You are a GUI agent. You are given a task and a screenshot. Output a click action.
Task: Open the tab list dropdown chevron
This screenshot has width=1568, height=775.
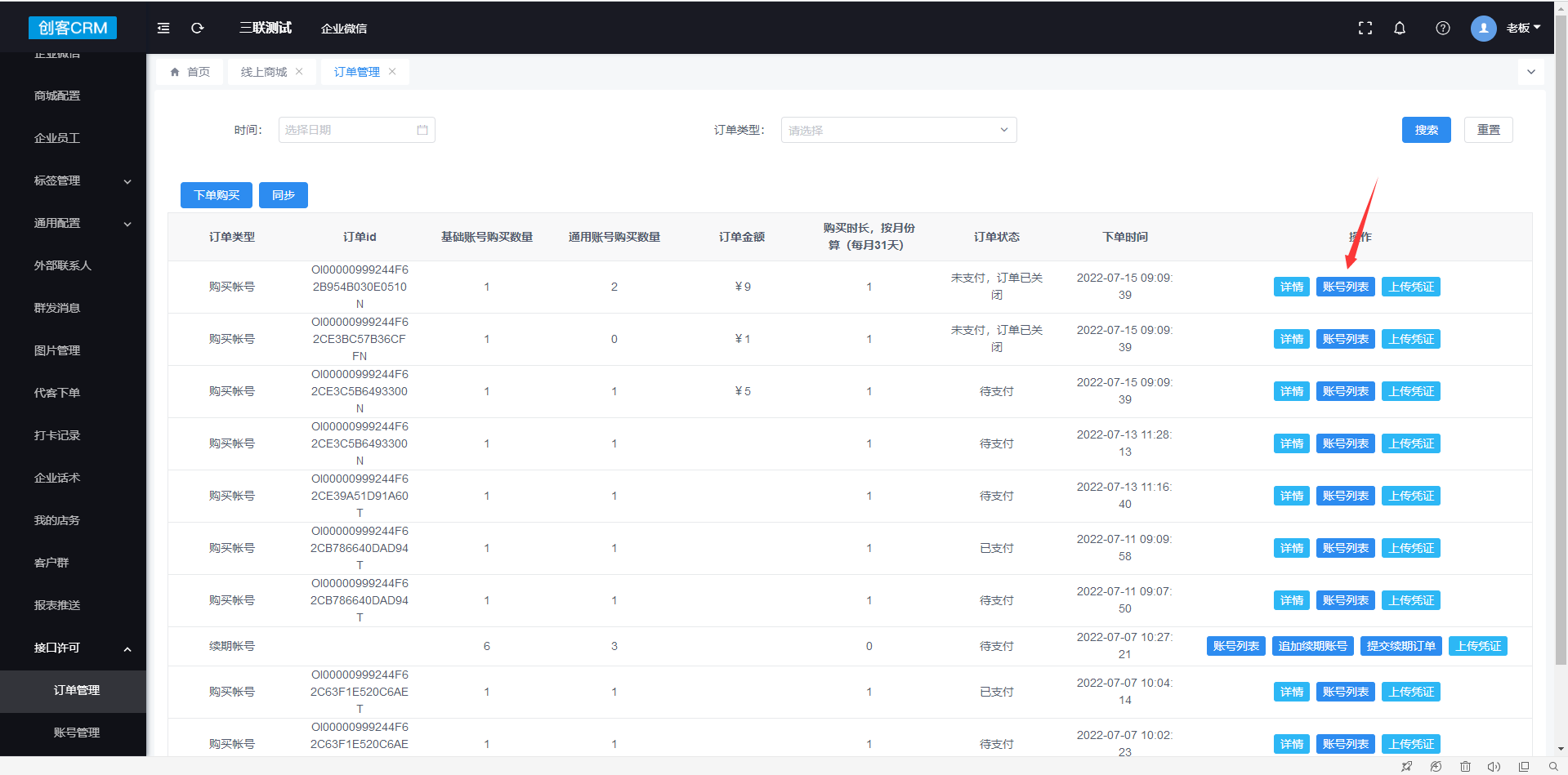click(1530, 72)
